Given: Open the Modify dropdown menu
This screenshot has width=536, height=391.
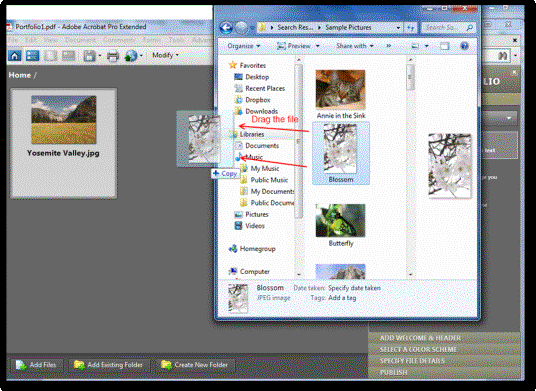Looking at the screenshot, I should [165, 55].
